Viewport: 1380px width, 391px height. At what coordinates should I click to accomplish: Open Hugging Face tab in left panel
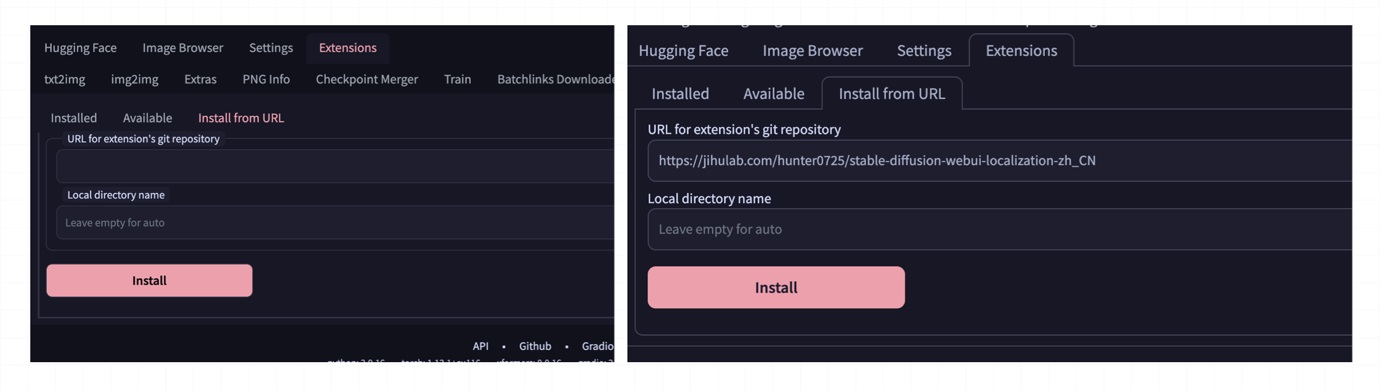(80, 48)
